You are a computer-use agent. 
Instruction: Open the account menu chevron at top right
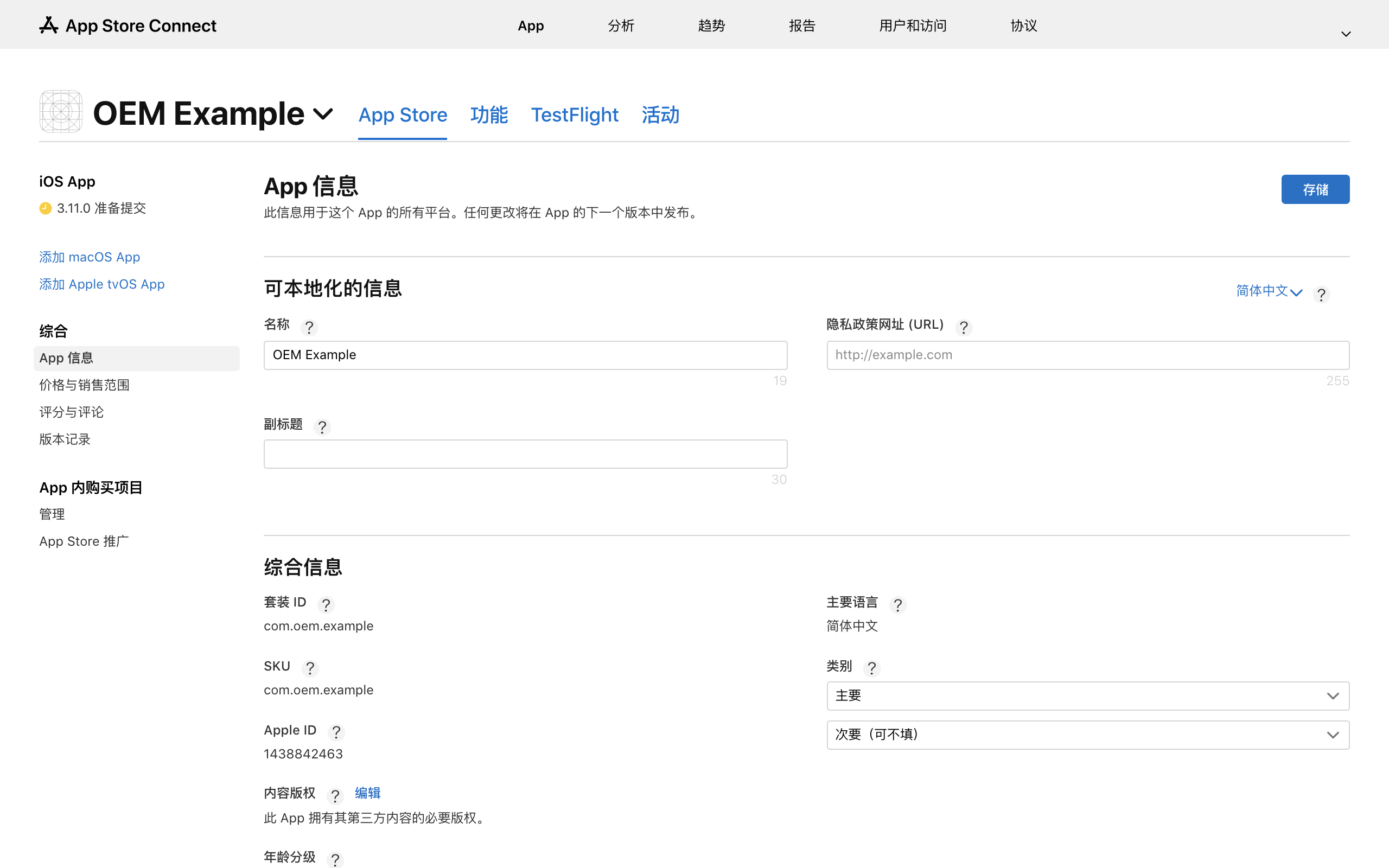[x=1346, y=34]
